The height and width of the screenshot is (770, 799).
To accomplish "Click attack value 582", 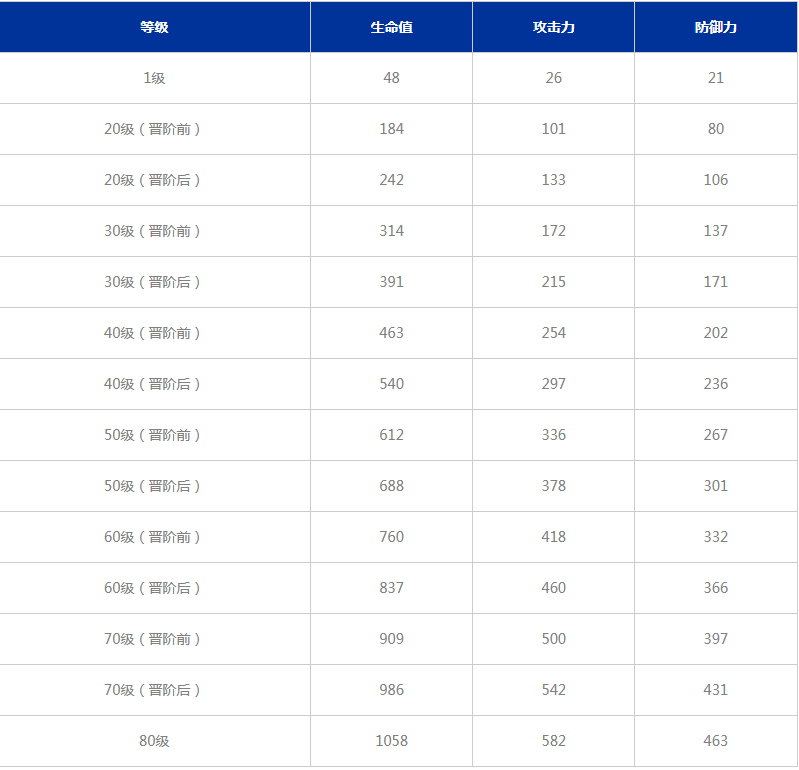I will click(x=553, y=740).
